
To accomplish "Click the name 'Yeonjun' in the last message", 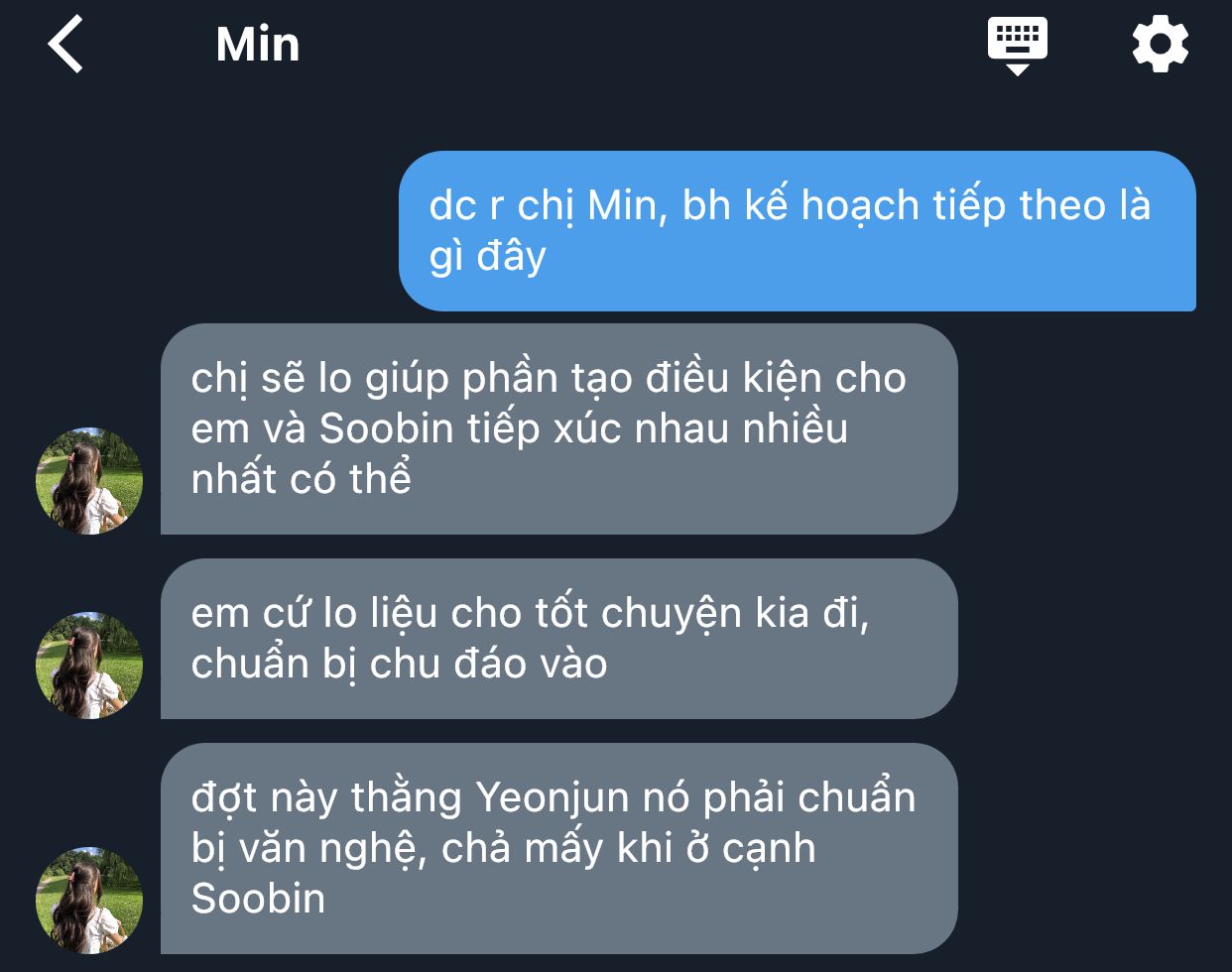I will (x=553, y=798).
